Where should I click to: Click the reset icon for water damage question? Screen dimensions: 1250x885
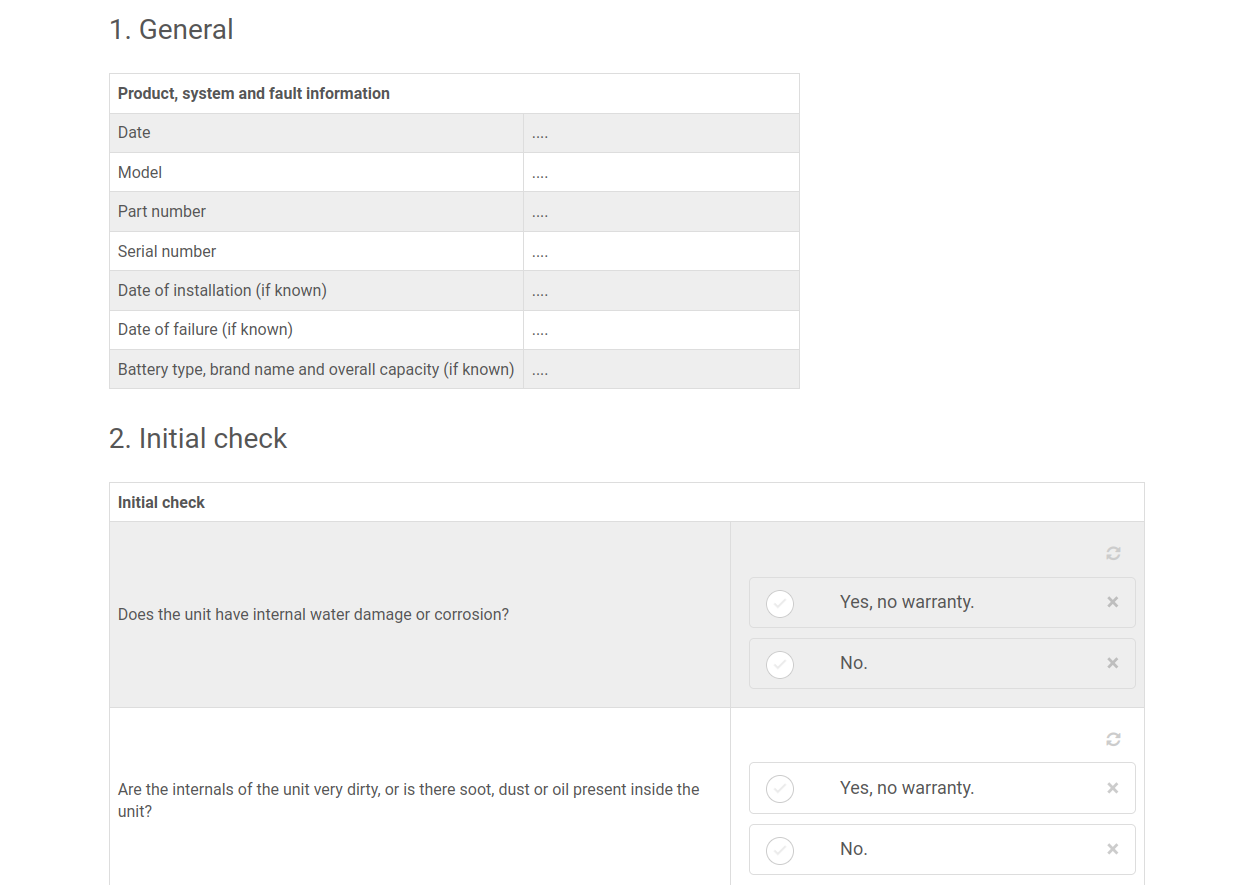[1113, 553]
